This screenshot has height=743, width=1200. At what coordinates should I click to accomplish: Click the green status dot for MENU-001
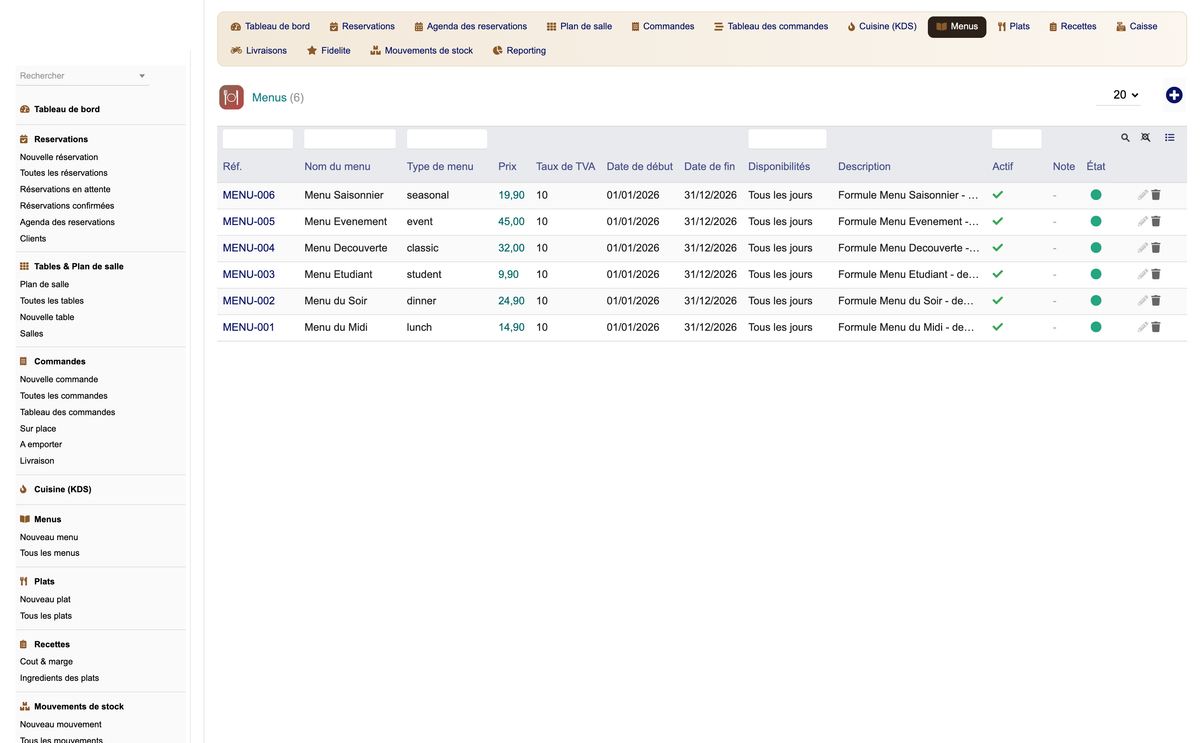pyautogui.click(x=1096, y=327)
